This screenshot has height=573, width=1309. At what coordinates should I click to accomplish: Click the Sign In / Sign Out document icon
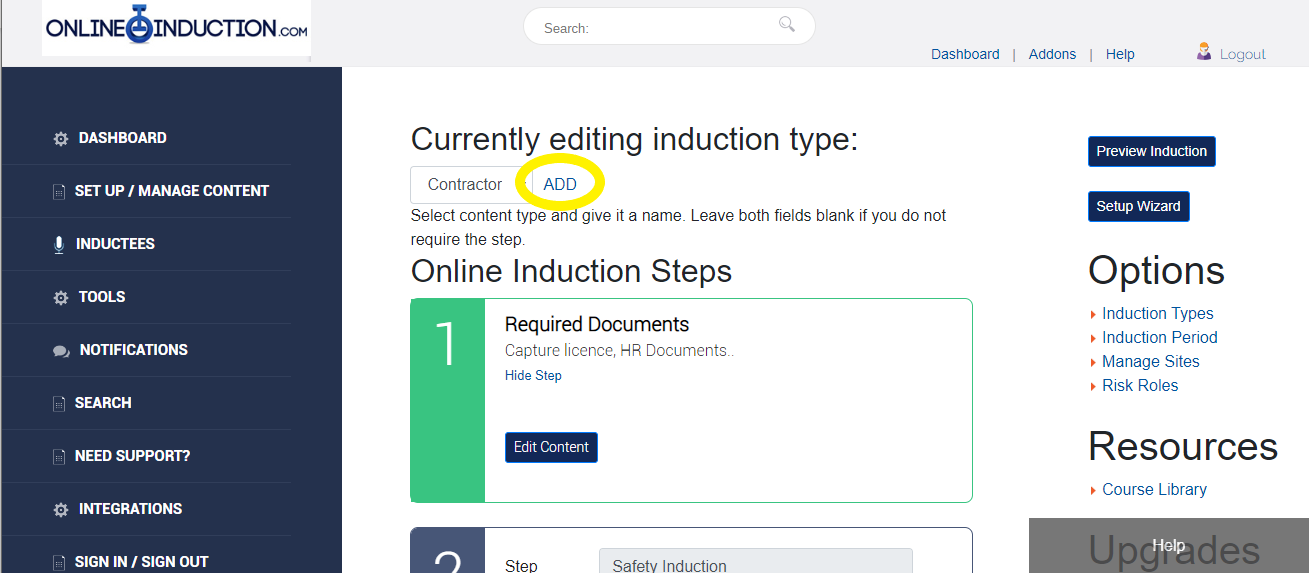coord(59,563)
